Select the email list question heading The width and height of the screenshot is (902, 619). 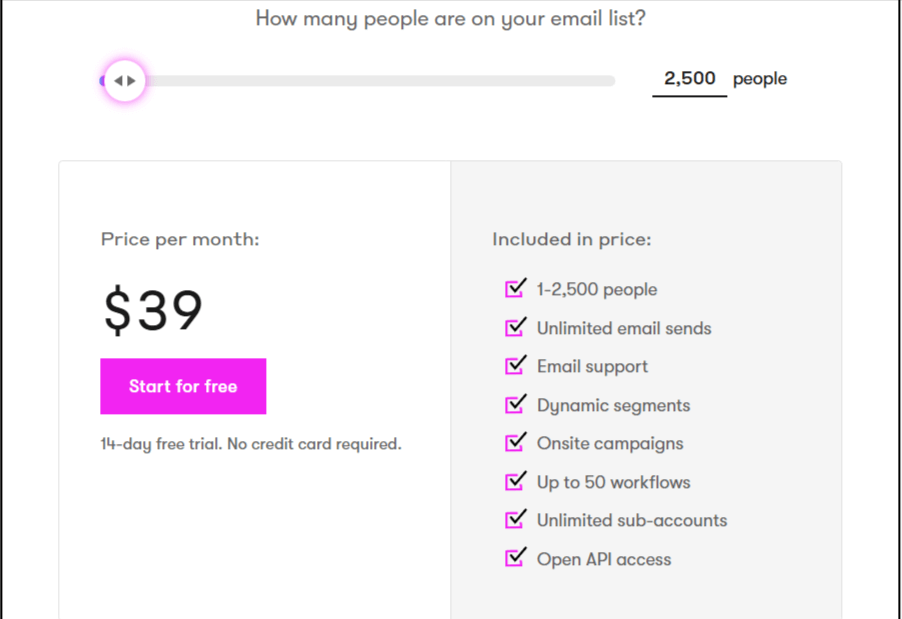pyautogui.click(x=451, y=18)
